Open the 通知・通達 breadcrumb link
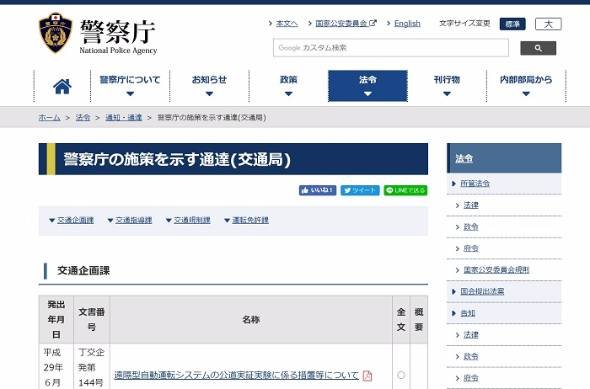Screen dimensions: 590x389 coord(123,117)
